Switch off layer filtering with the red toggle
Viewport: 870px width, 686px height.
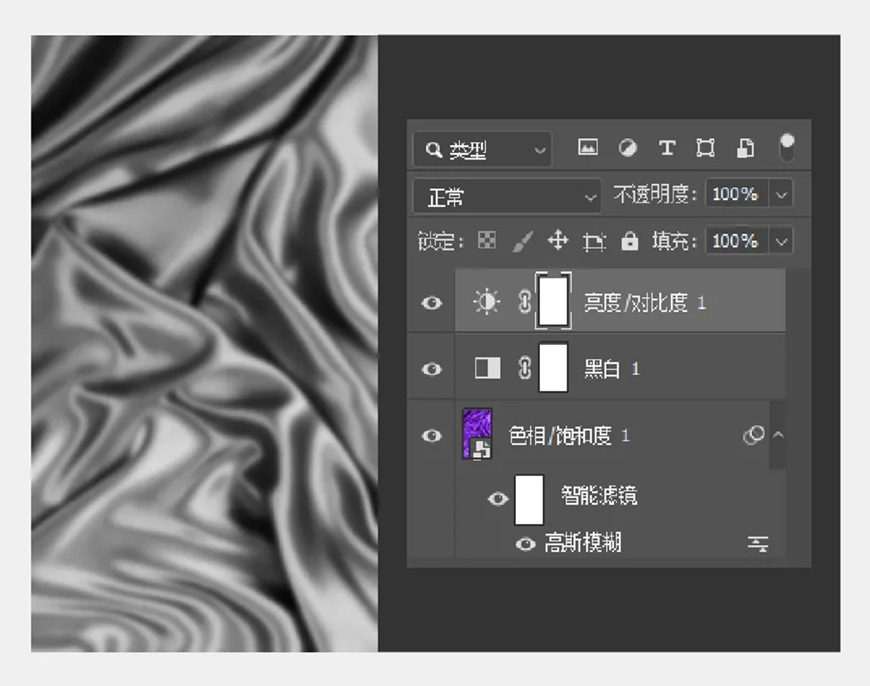click(x=787, y=147)
